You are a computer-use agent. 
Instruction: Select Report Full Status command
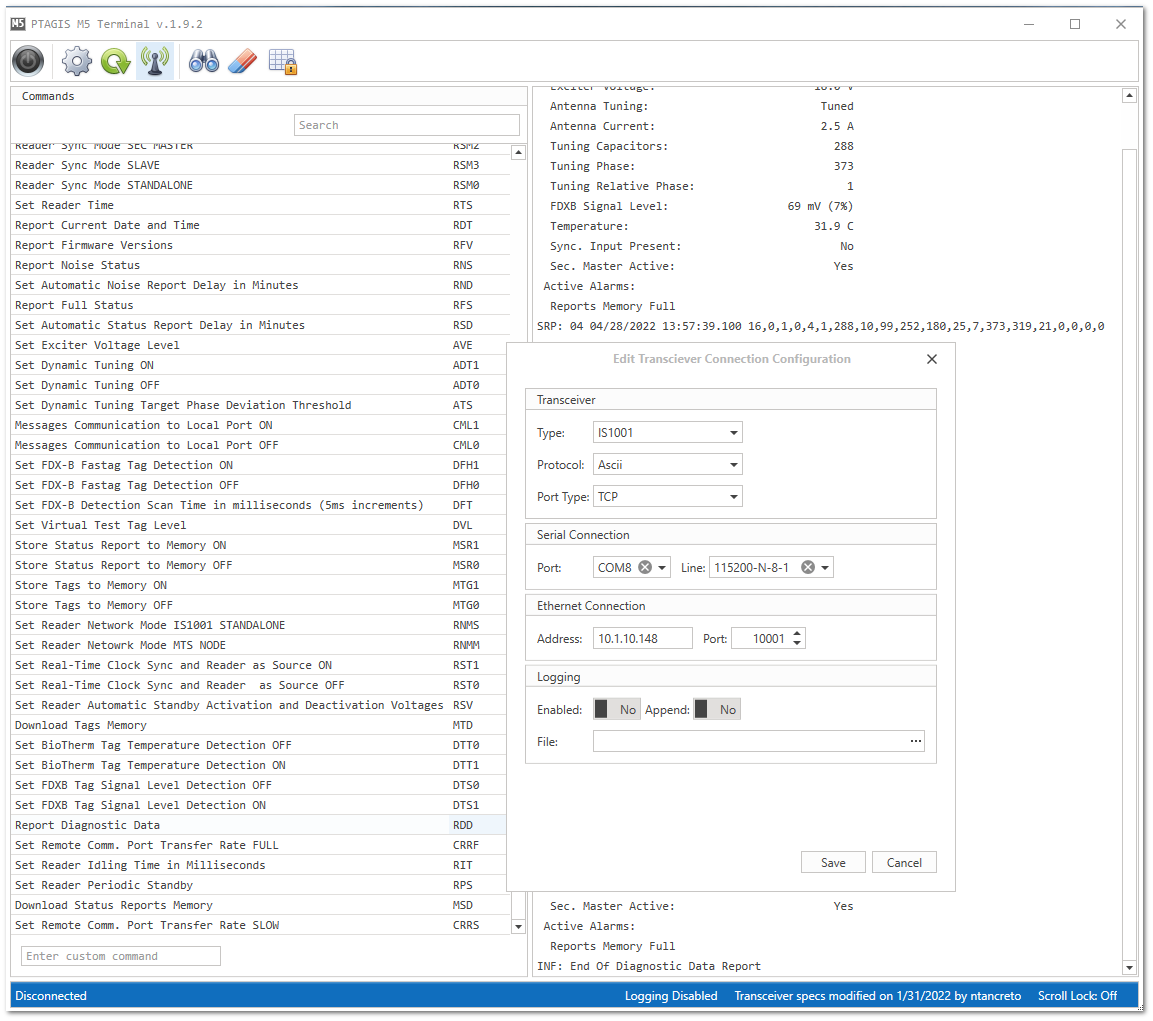(259, 305)
